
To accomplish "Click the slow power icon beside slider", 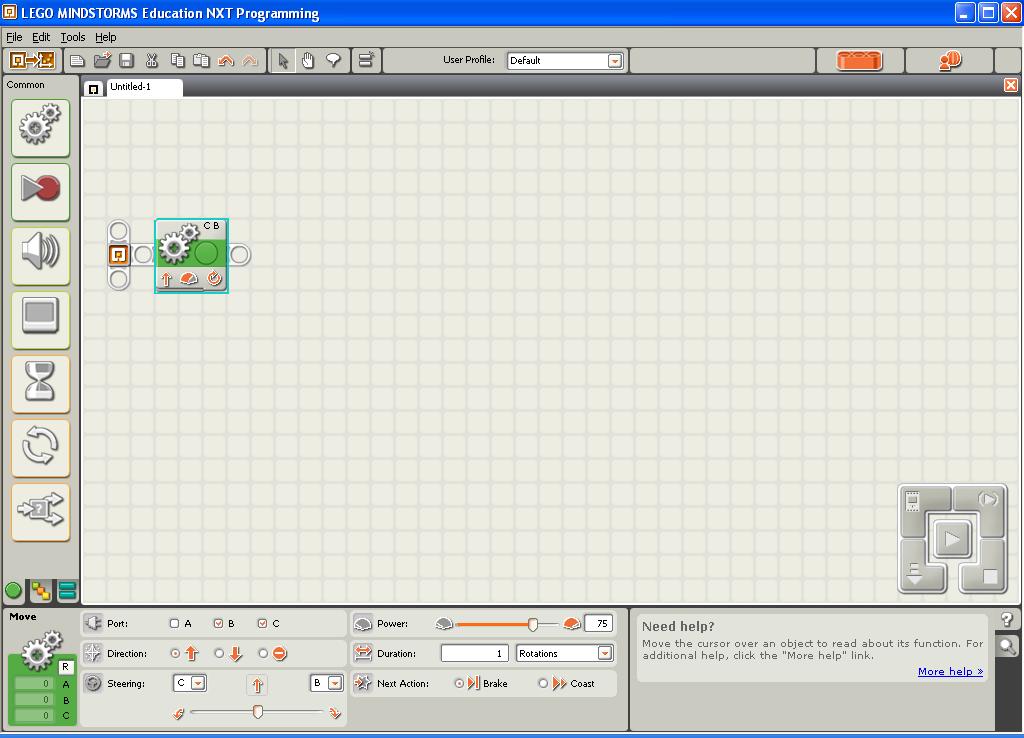I will click(444, 624).
